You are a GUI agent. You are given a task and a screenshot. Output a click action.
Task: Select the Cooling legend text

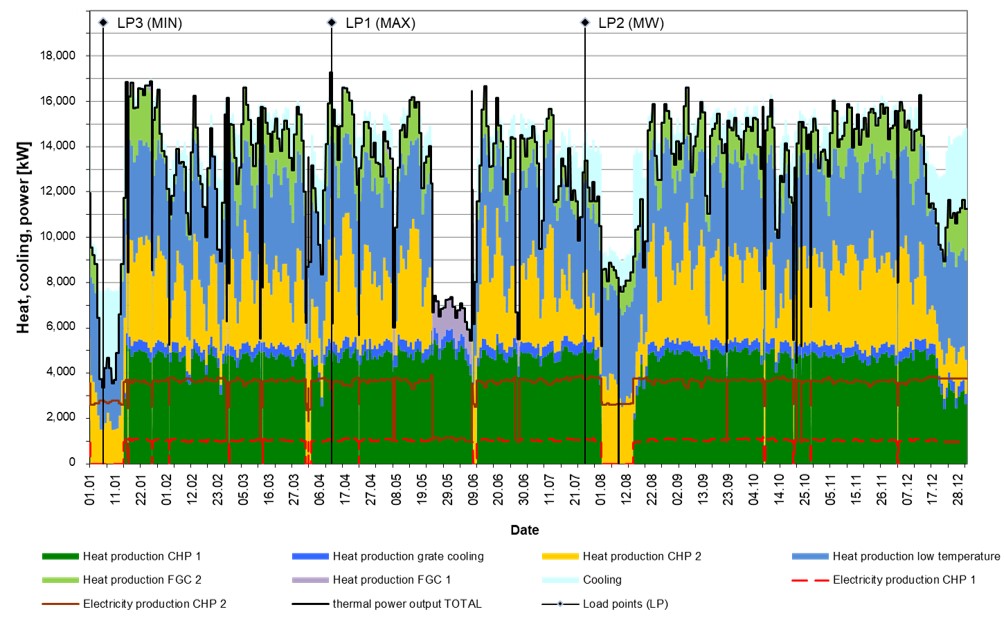click(602, 580)
